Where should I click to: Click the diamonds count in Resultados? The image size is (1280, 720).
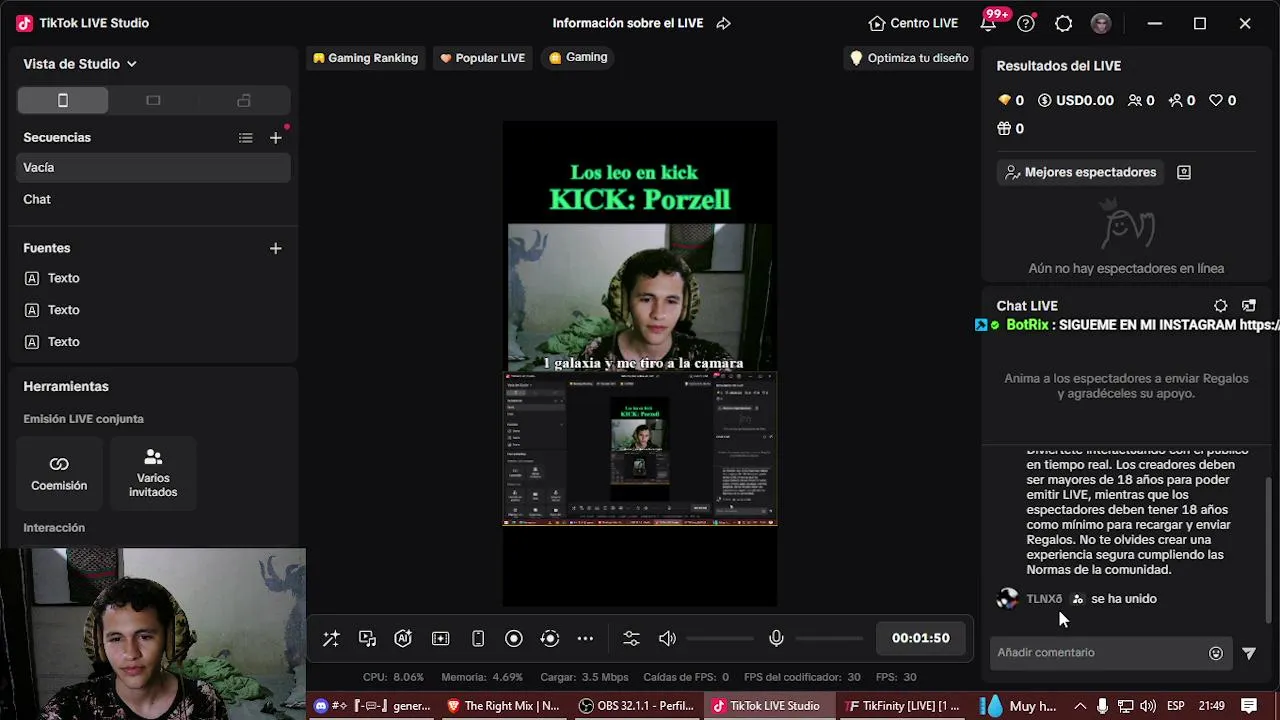1011,100
